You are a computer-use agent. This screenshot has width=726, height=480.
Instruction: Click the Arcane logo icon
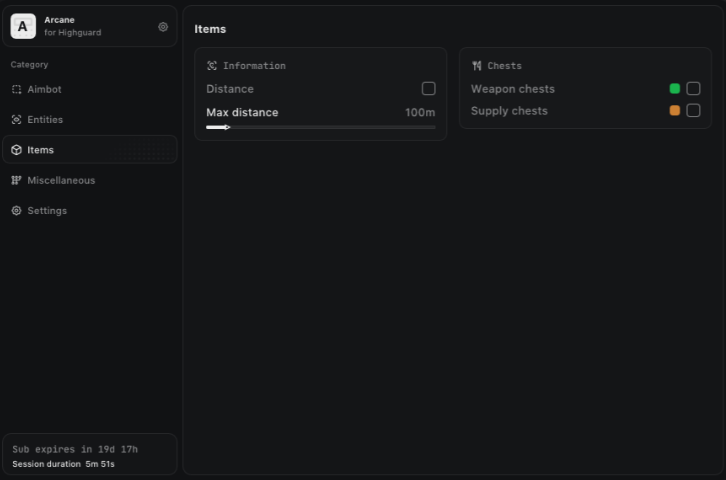pos(23,27)
